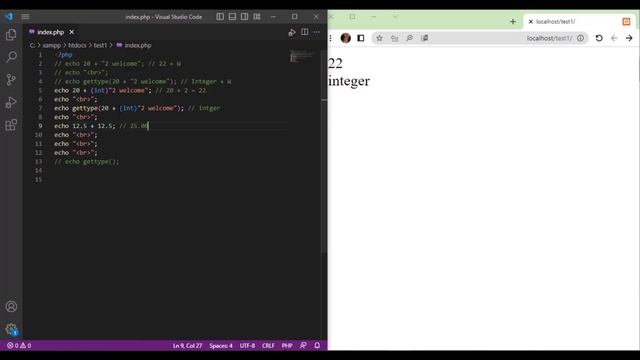Click the share icon in address bar
This screenshot has width=640, height=360.
pos(394,38)
